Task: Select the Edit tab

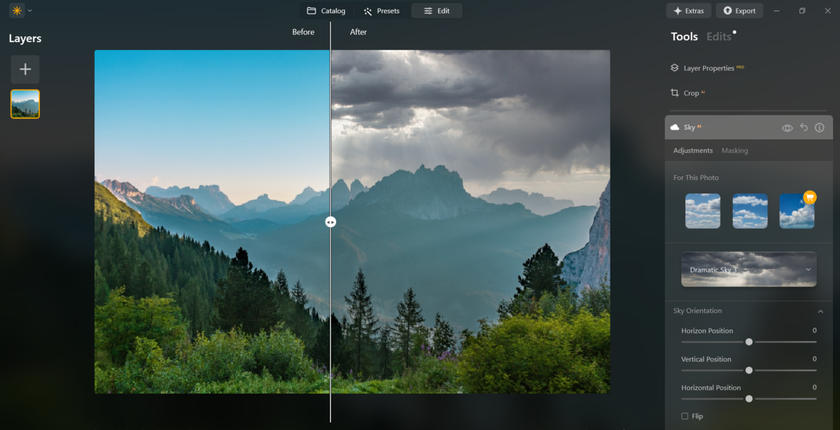Action: tap(437, 11)
